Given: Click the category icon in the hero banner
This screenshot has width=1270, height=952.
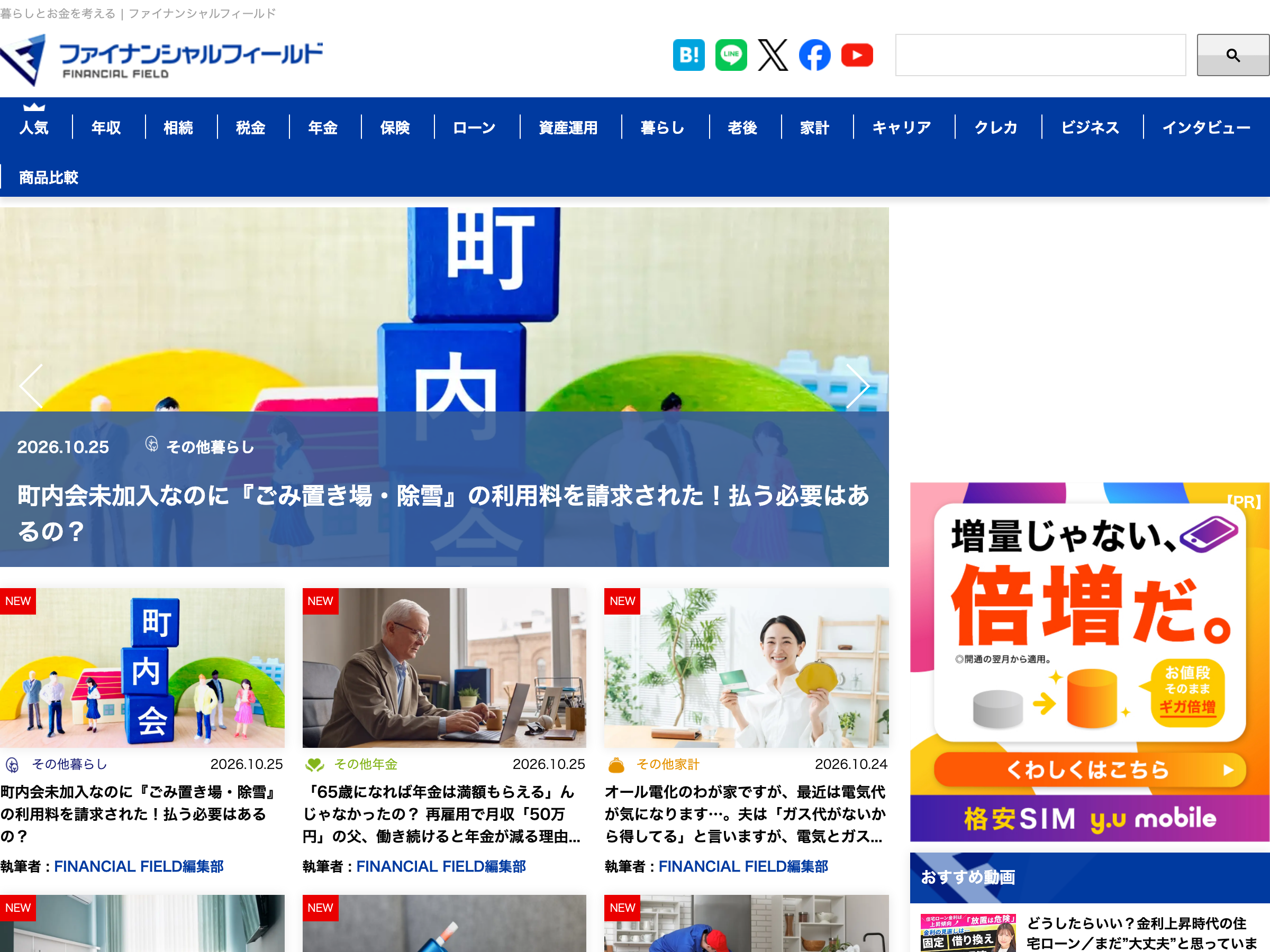Looking at the screenshot, I should point(151,444).
